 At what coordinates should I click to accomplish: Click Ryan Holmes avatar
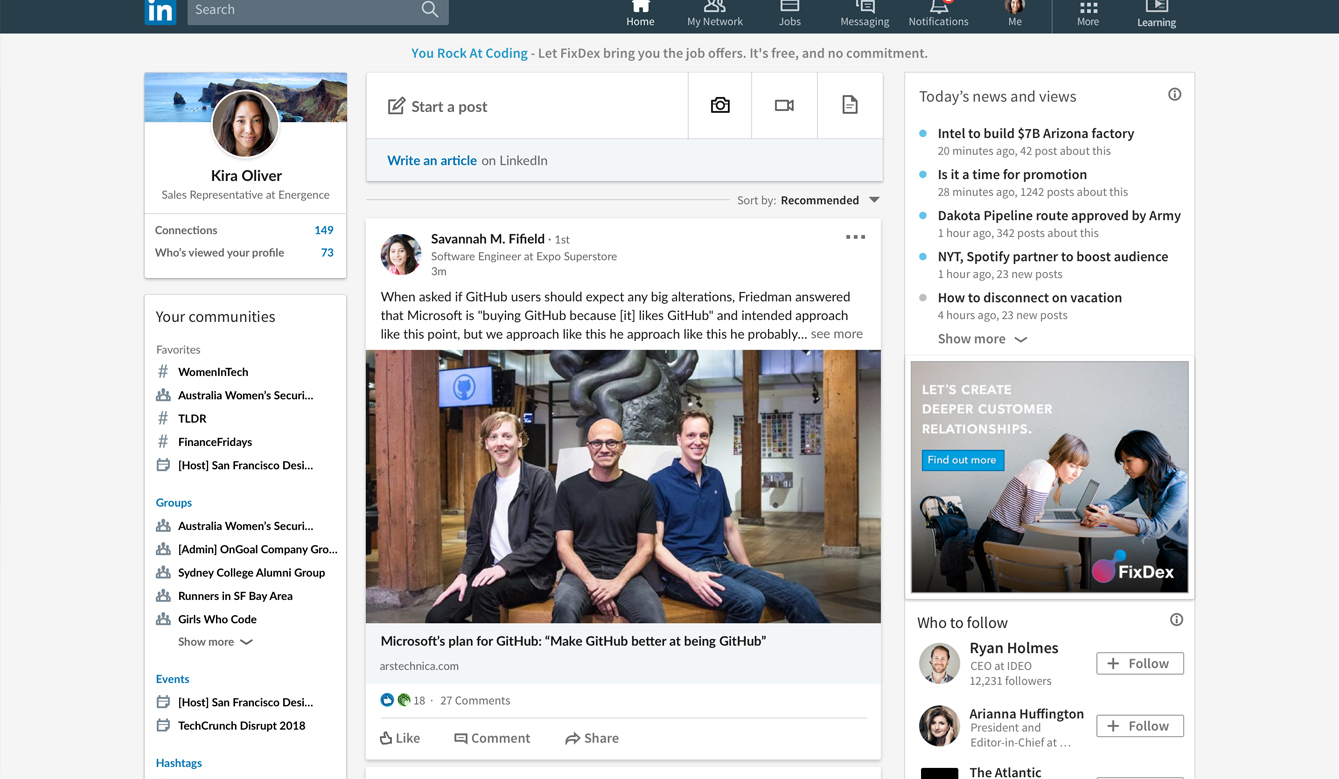[940, 663]
